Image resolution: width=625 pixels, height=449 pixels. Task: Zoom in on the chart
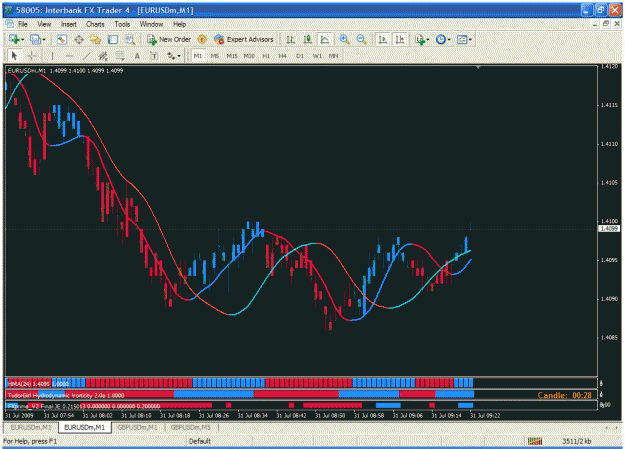tap(344, 39)
